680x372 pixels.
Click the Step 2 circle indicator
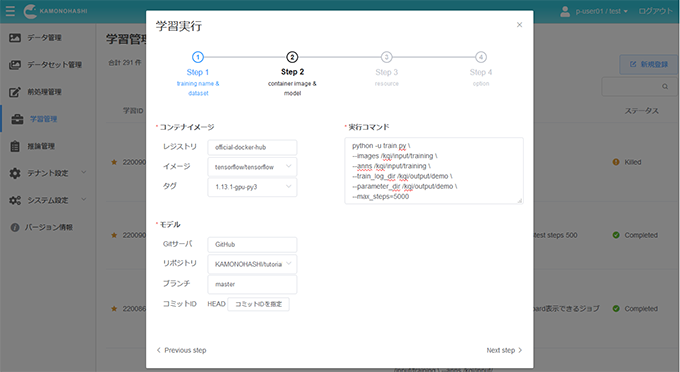[x=292, y=57]
